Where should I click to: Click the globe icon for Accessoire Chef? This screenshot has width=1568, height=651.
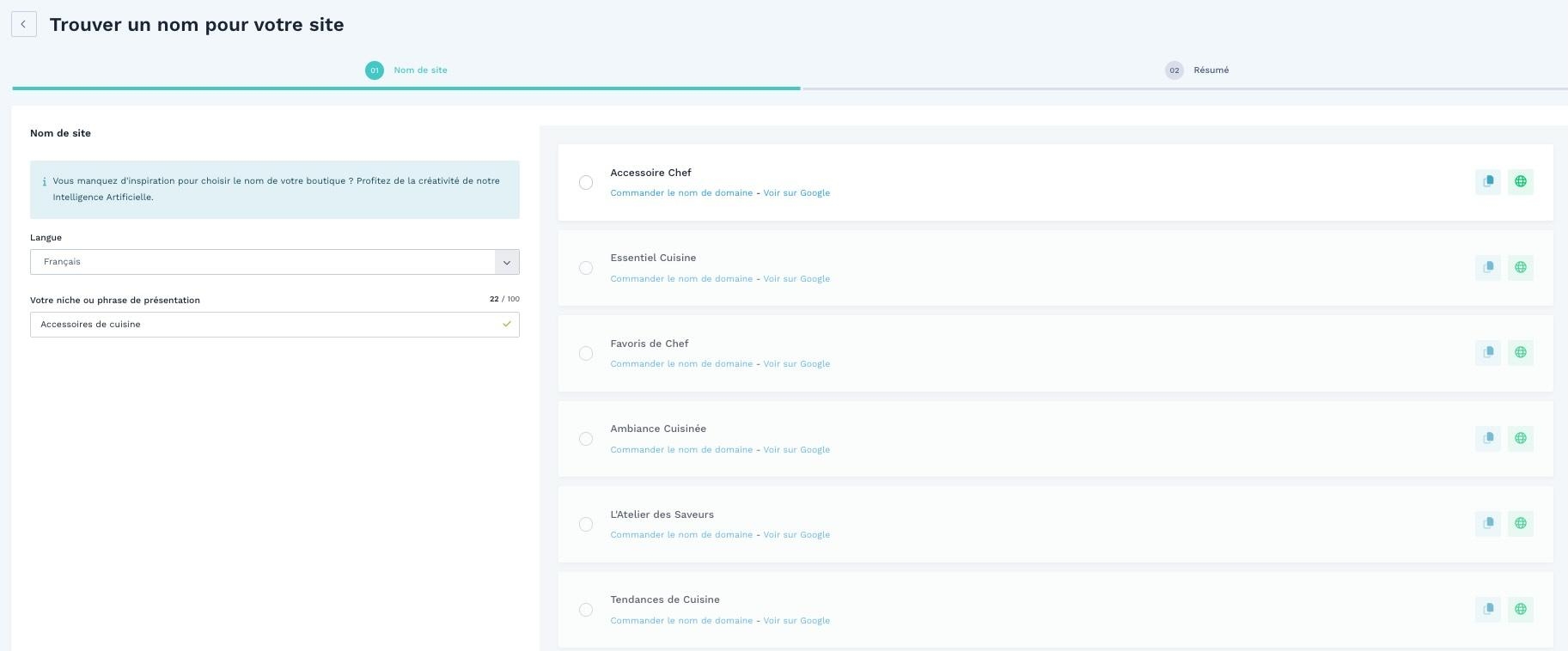[1520, 182]
